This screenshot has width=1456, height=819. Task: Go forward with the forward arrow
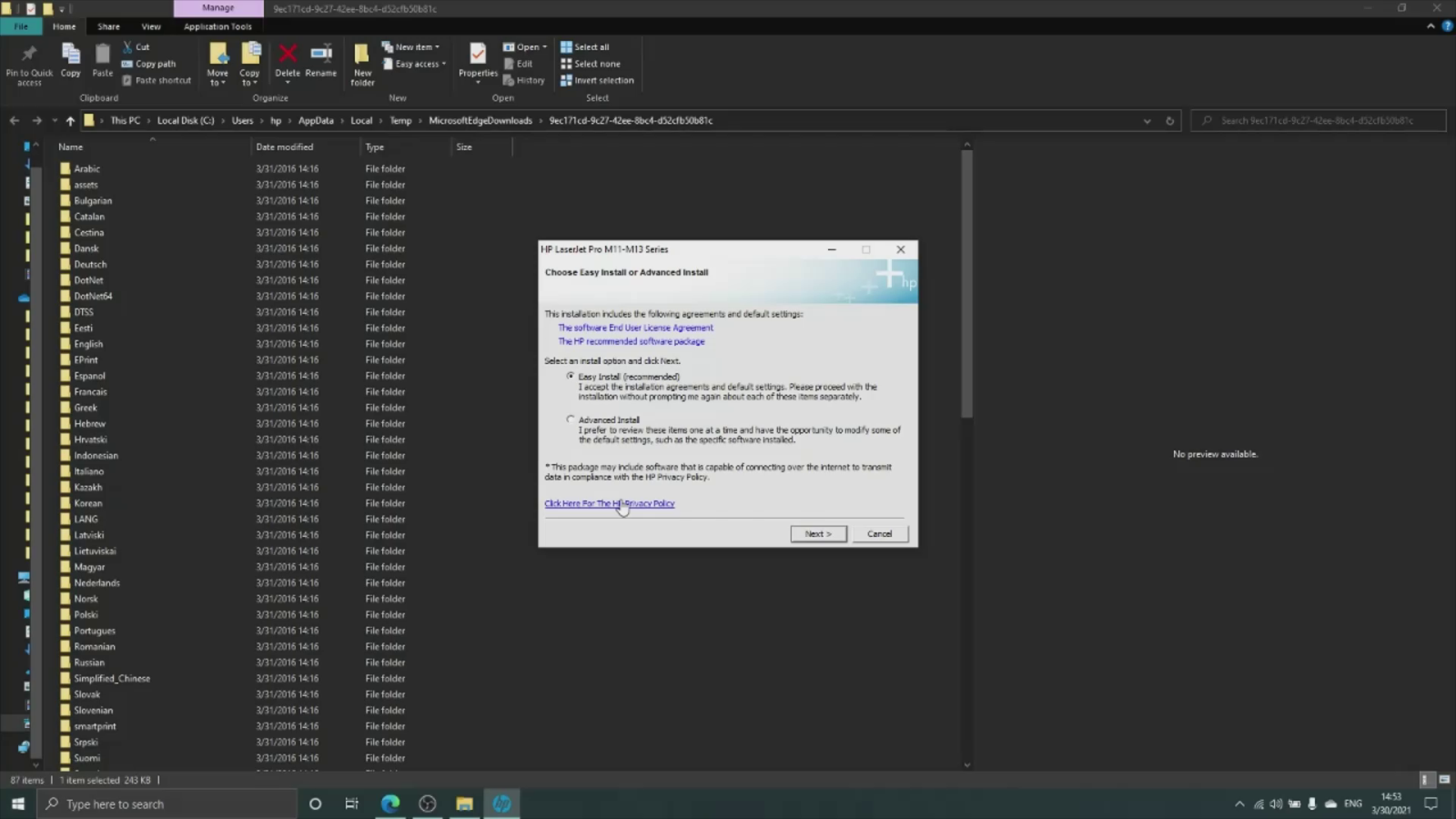pyautogui.click(x=36, y=120)
